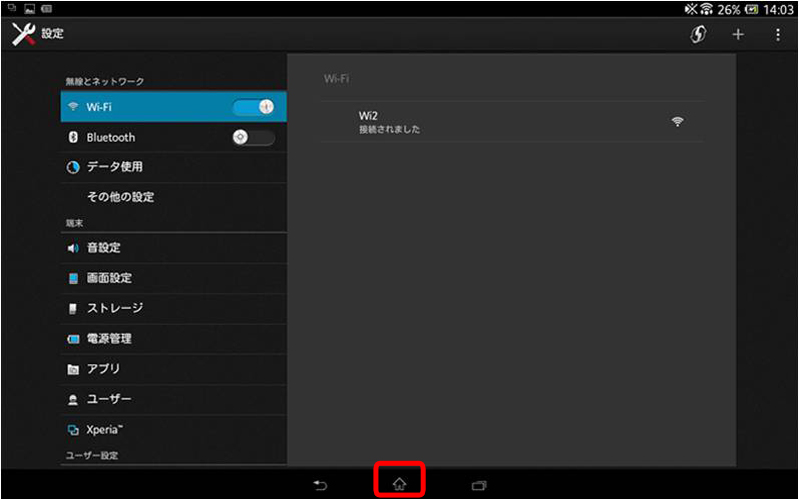
Task: Open Xperia settings entry
Action: tap(173, 430)
